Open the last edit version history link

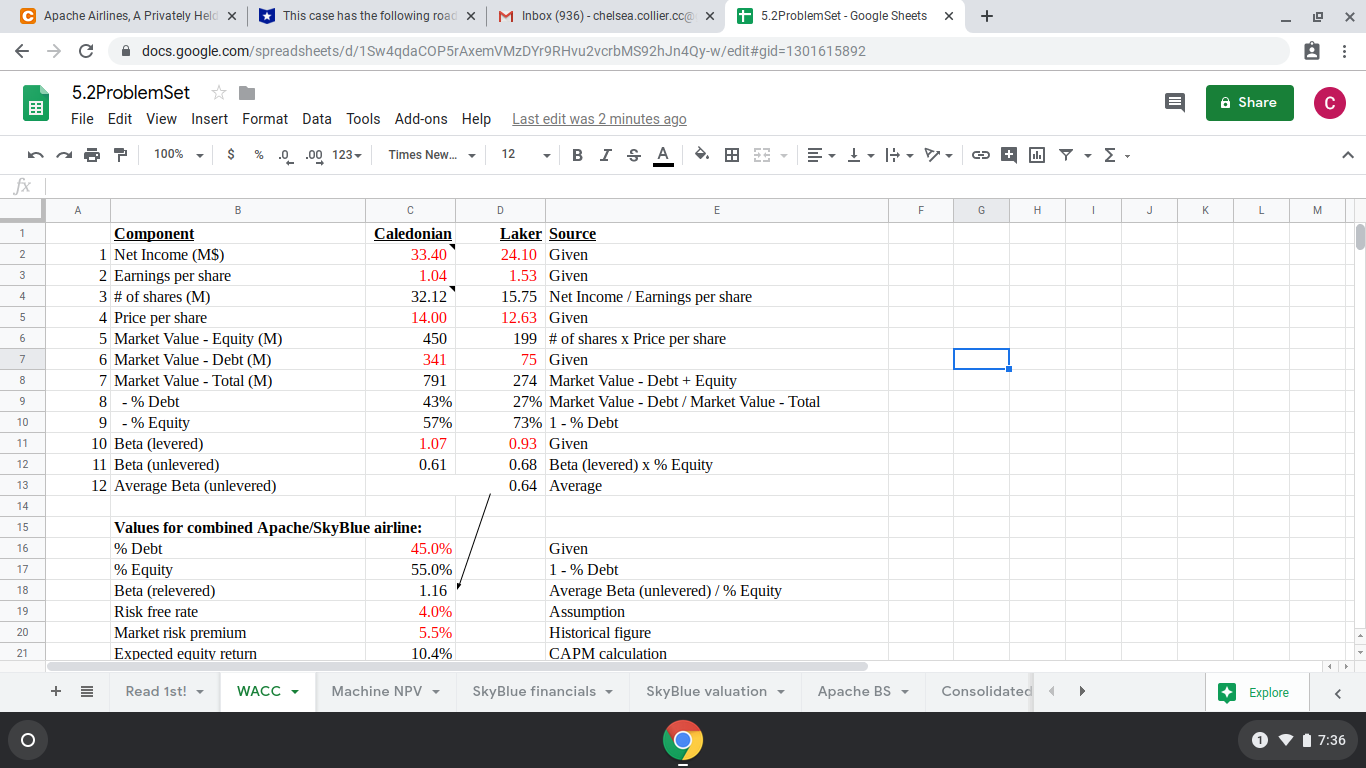(x=599, y=119)
